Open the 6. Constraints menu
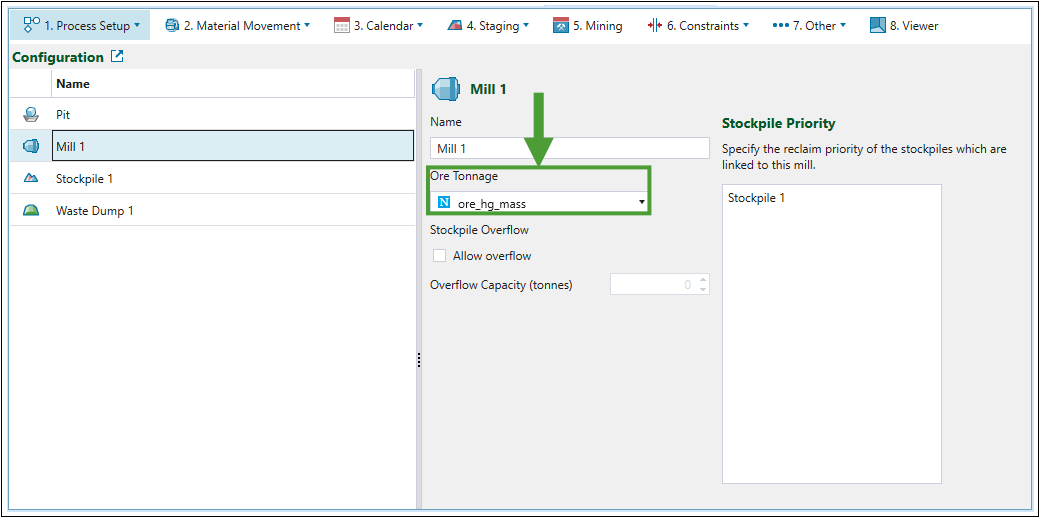 point(699,25)
